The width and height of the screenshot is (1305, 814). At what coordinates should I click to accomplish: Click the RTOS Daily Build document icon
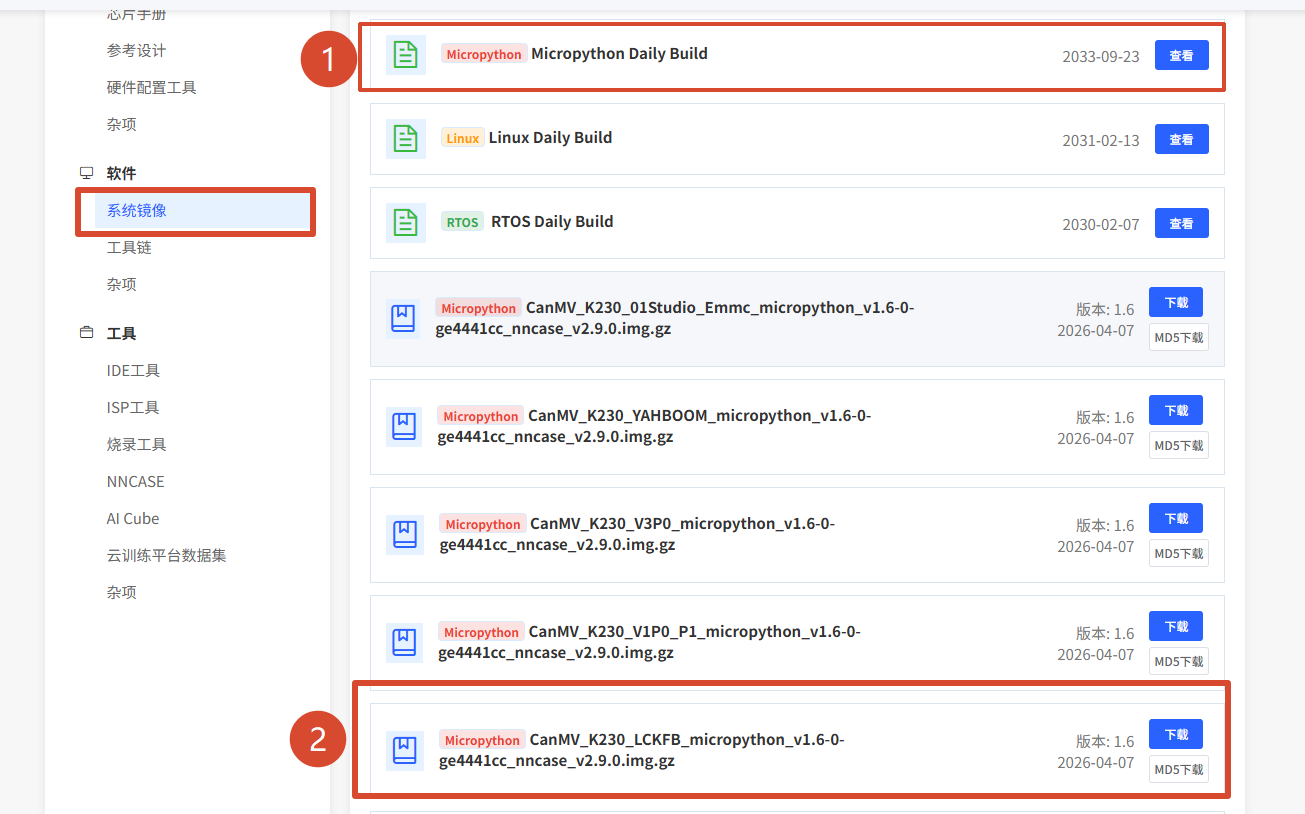coord(406,223)
